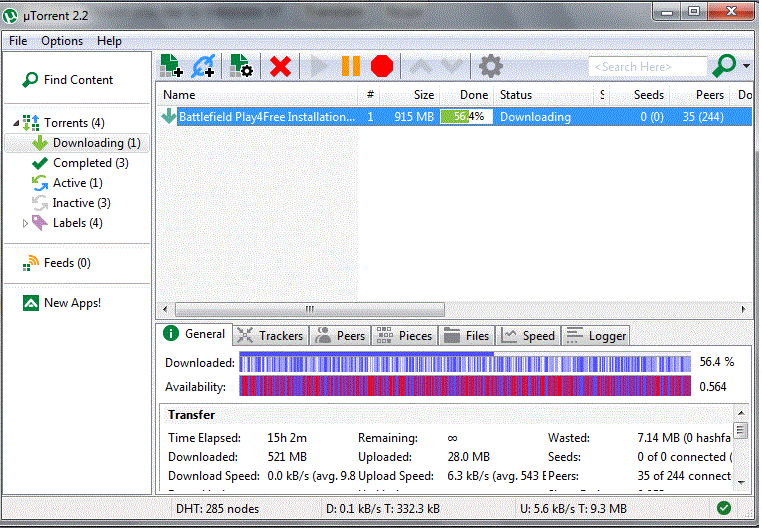Click the green network status icon
Image resolution: width=762 pixels, height=528 pixels.
coord(724,508)
